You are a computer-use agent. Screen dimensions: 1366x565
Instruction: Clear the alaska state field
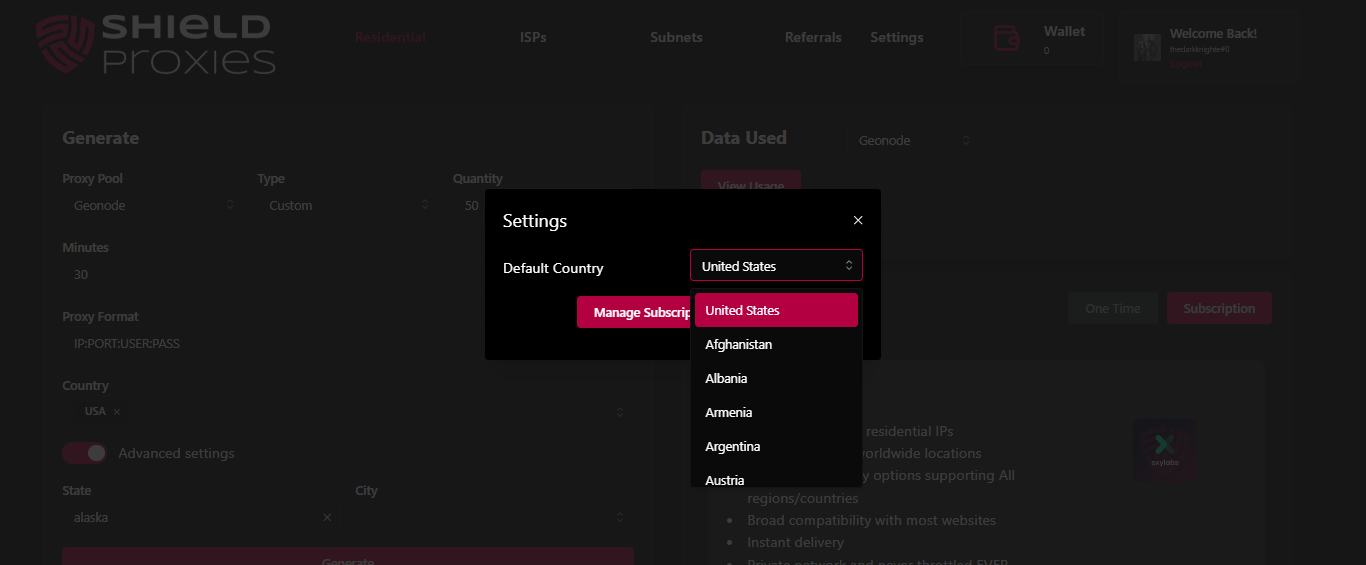pyautogui.click(x=327, y=518)
